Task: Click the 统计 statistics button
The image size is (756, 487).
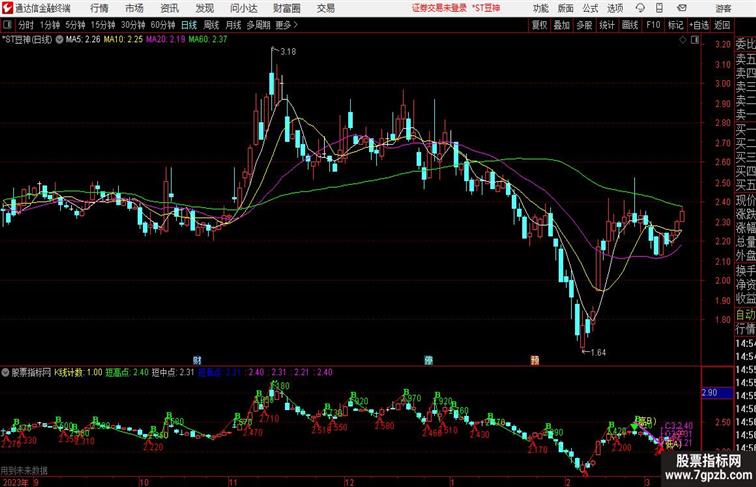Action: click(607, 25)
